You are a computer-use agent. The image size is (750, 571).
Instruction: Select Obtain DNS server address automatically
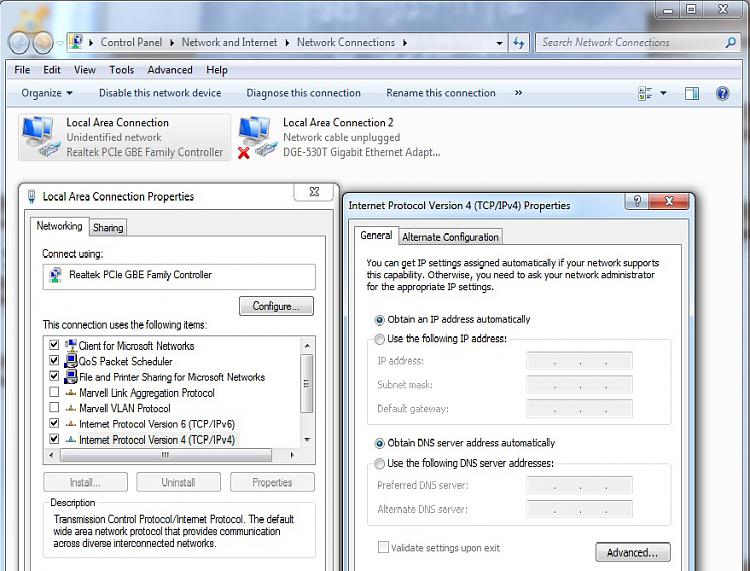click(379, 444)
